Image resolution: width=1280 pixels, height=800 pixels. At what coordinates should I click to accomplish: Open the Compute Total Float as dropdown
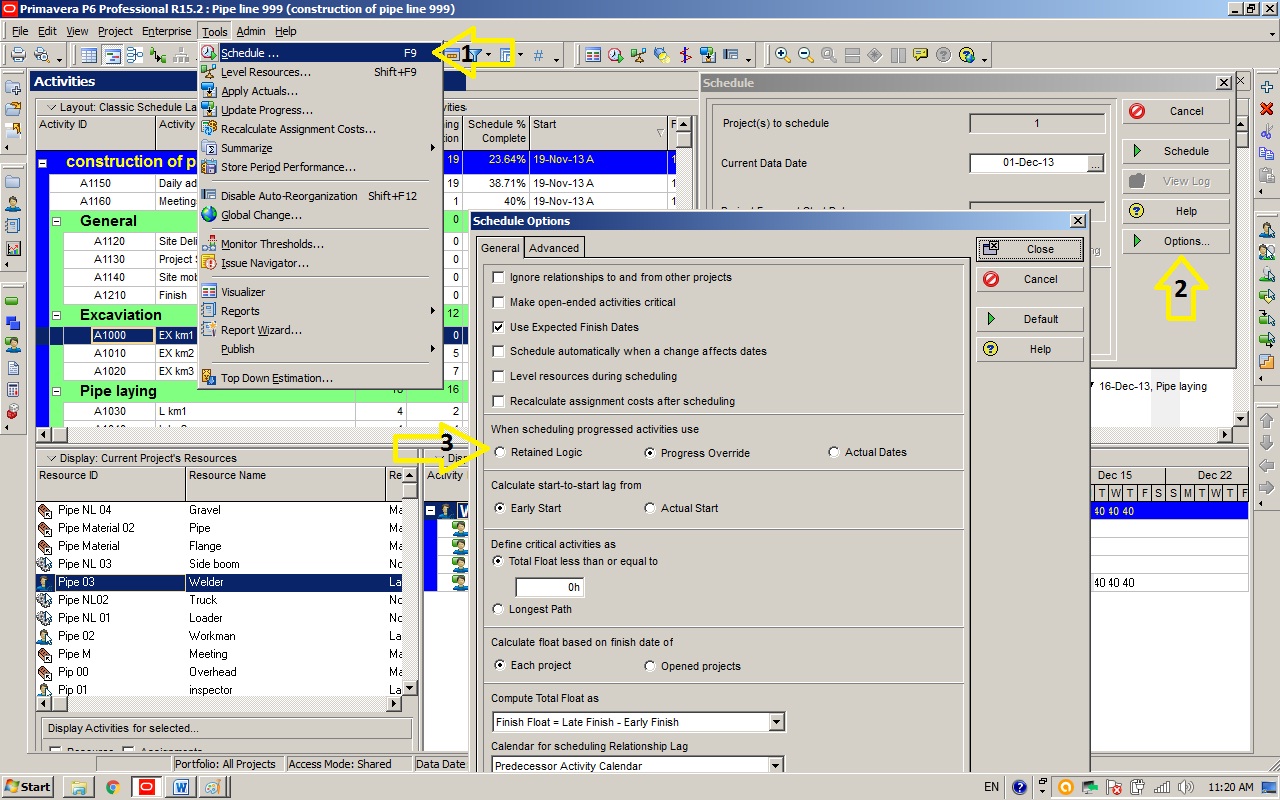(776, 722)
